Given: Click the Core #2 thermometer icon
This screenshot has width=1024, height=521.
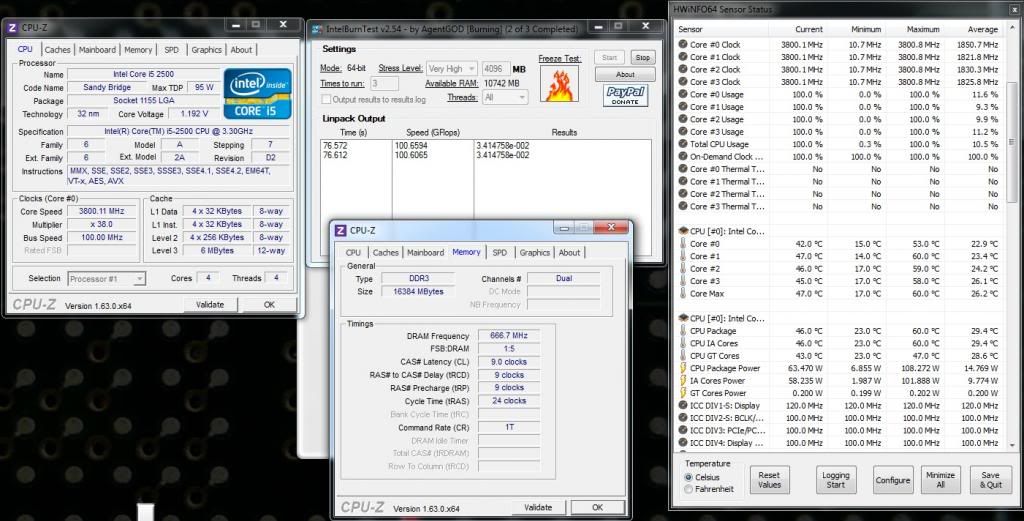Looking at the screenshot, I should point(683,268).
